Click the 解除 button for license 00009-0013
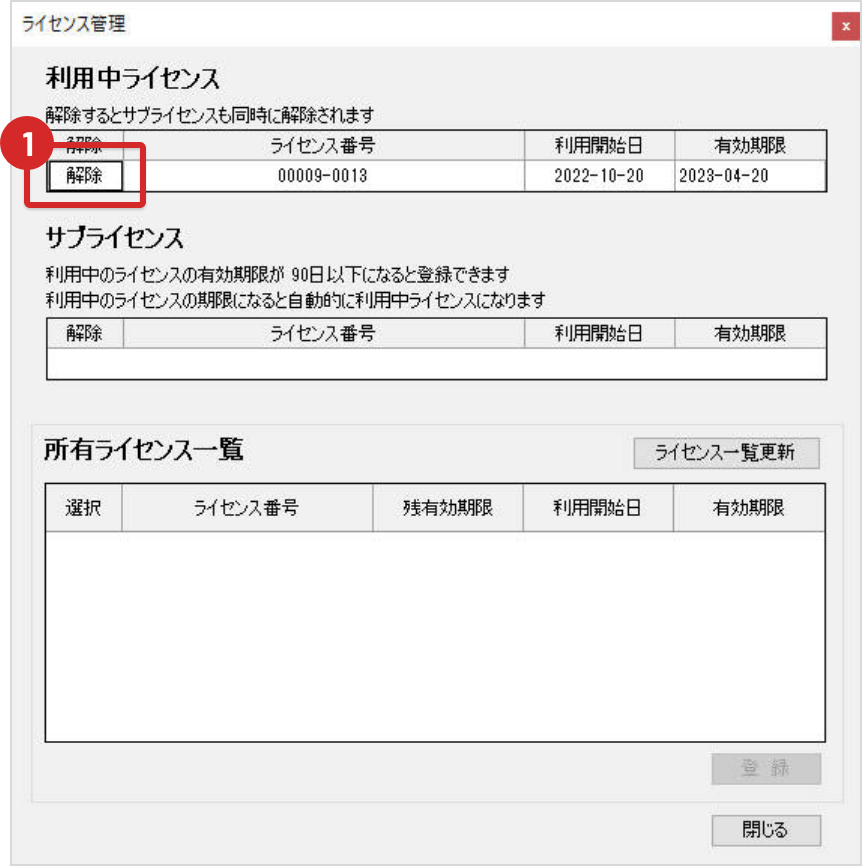Image resolution: width=862 pixels, height=866 pixels. (x=86, y=176)
